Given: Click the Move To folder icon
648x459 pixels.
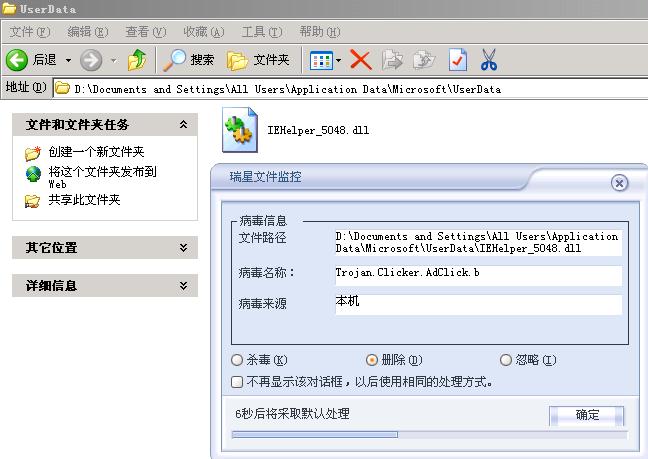Looking at the screenshot, I should point(392,60).
